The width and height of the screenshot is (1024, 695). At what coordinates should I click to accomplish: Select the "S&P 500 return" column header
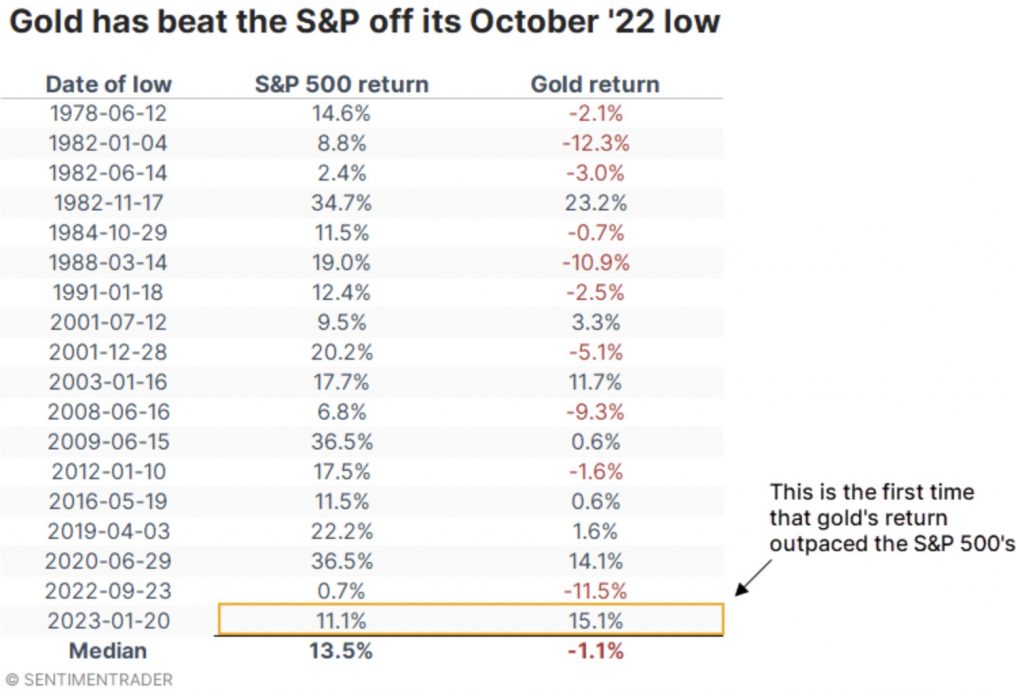coord(342,84)
